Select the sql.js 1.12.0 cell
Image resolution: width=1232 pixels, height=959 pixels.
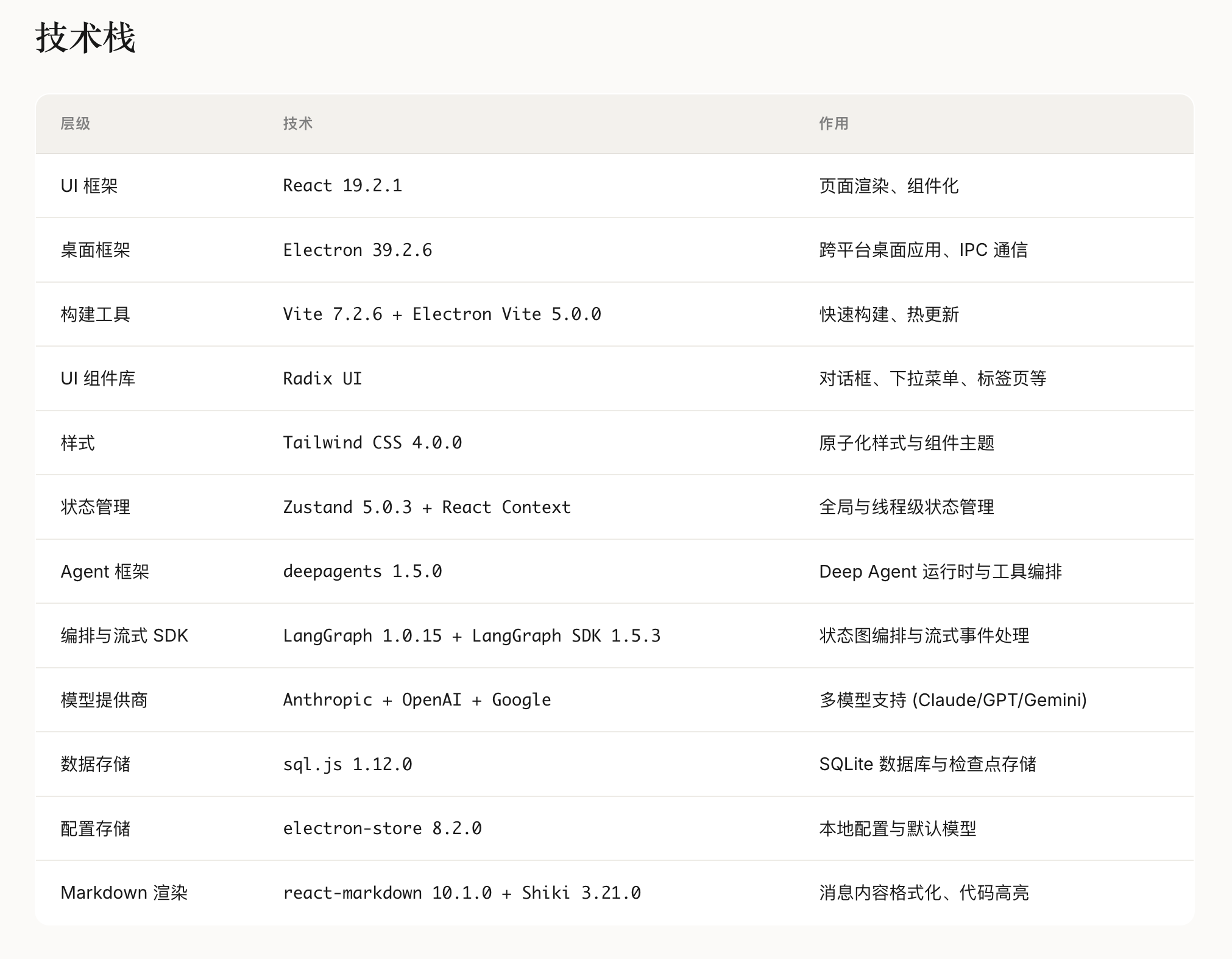pyautogui.click(x=347, y=765)
